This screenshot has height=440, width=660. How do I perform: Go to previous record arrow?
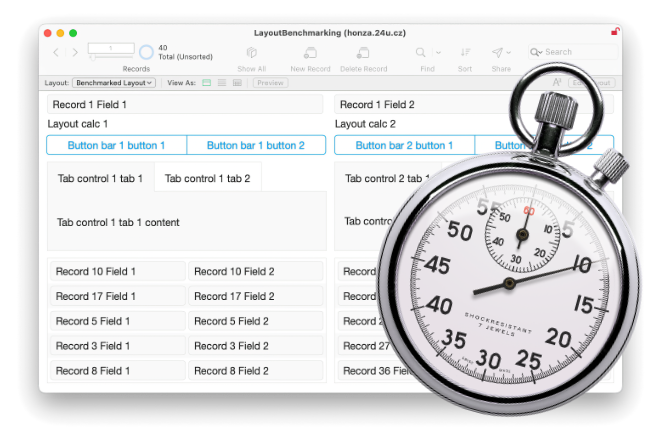click(56, 53)
